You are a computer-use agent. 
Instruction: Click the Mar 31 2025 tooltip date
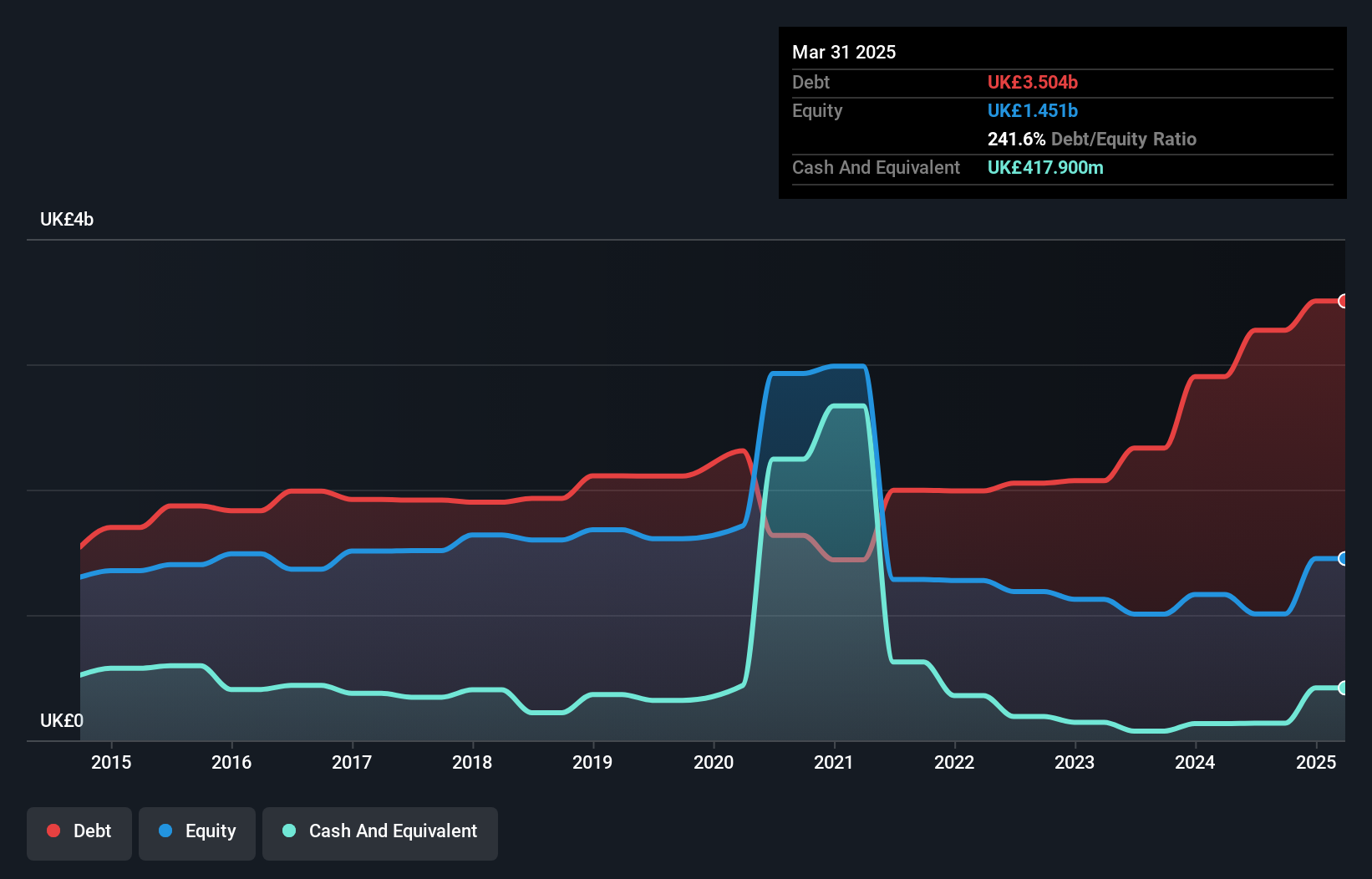click(x=844, y=52)
